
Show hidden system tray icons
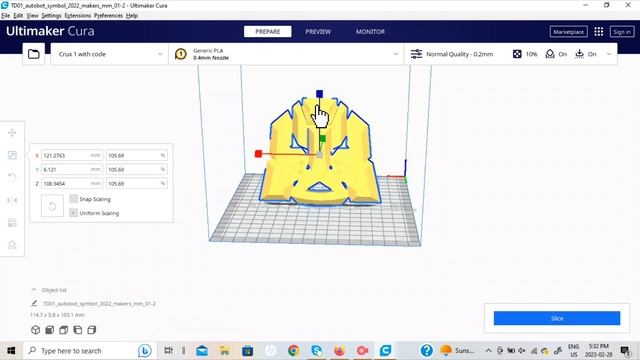click(x=488, y=351)
